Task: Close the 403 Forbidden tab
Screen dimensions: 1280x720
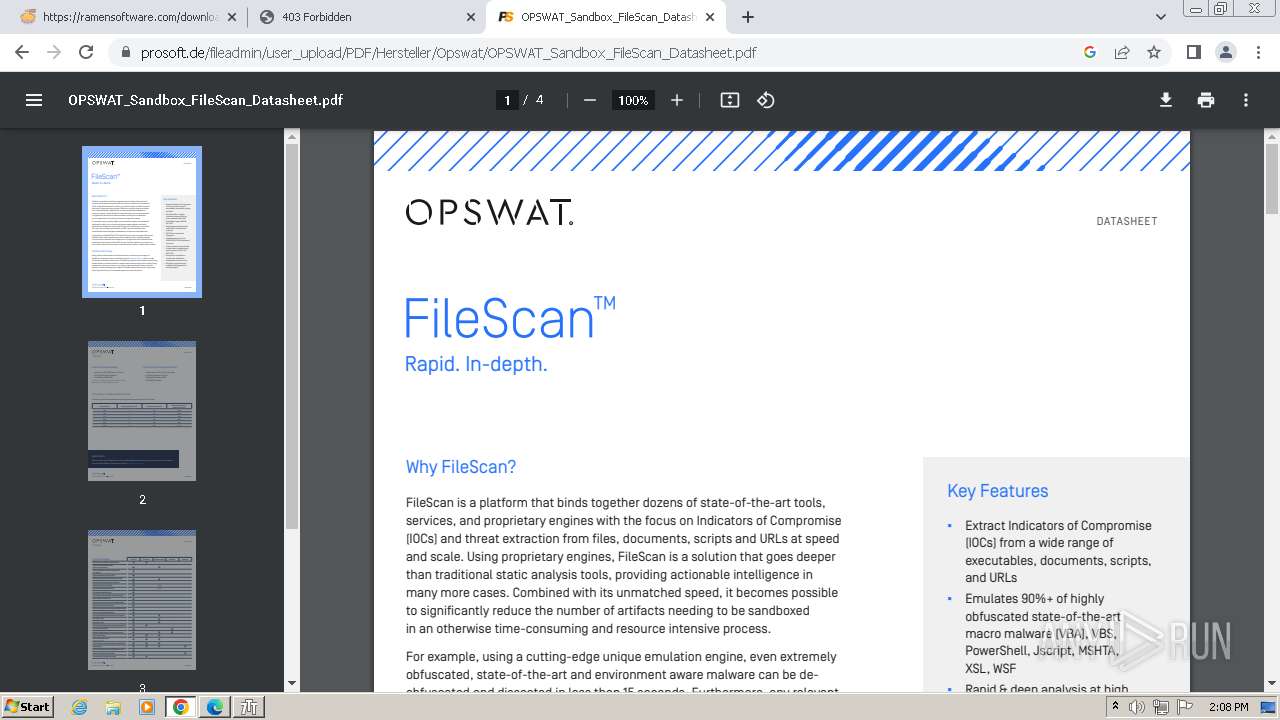Action: click(471, 17)
